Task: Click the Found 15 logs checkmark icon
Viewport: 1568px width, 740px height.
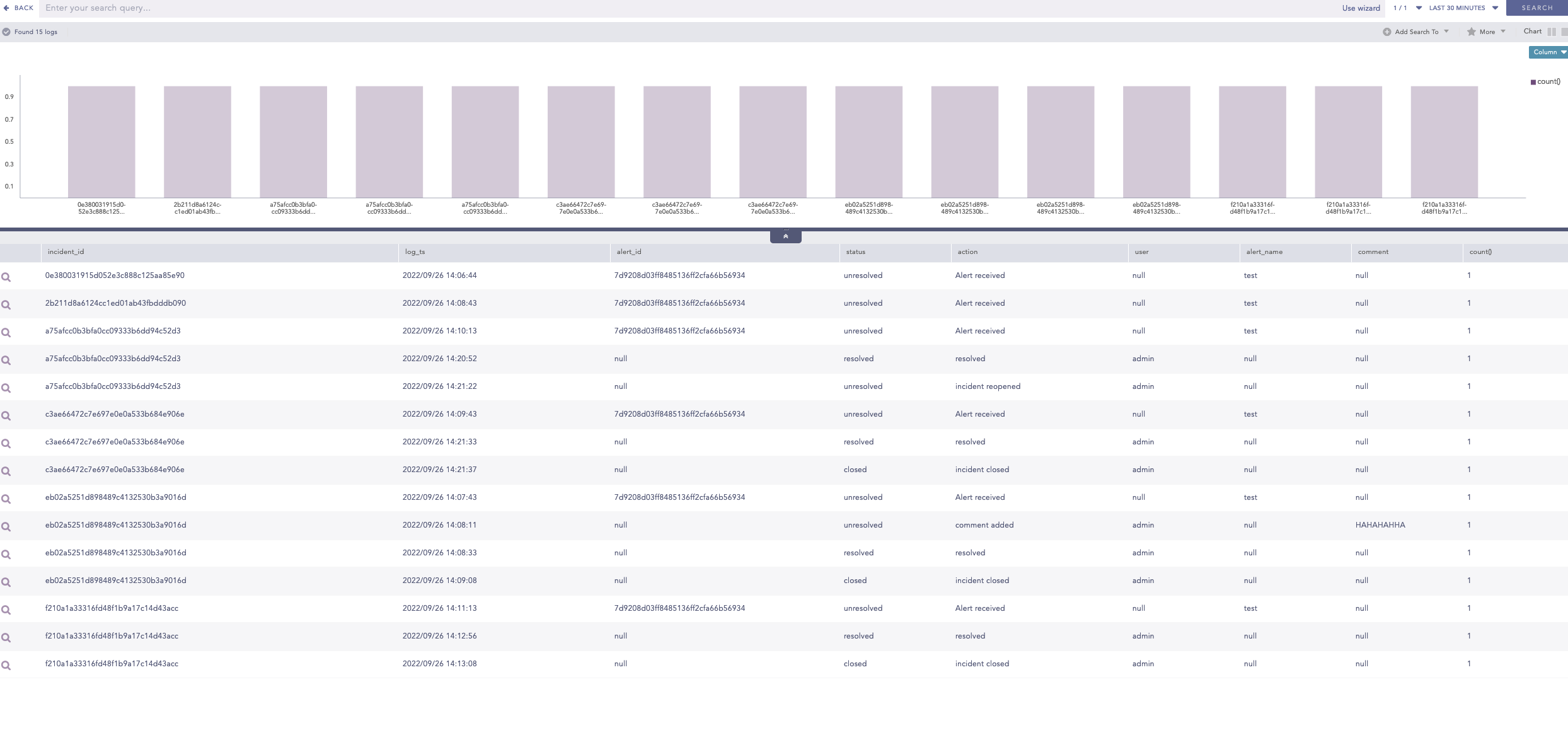Action: (6, 32)
